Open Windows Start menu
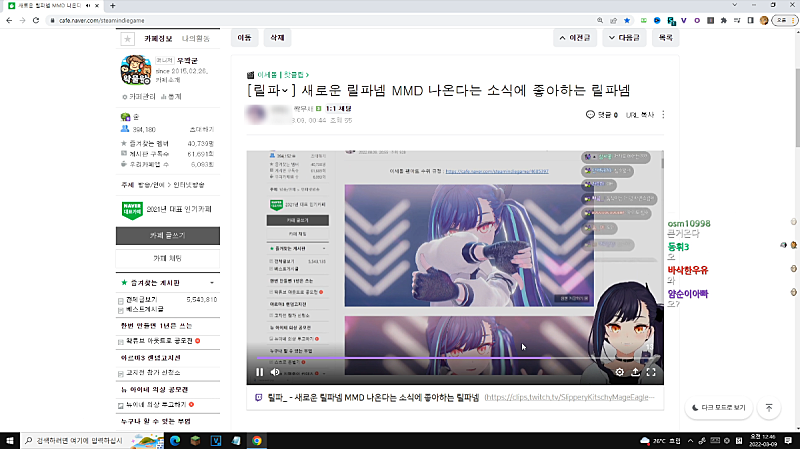The image size is (800, 449). pyautogui.click(x=10, y=440)
